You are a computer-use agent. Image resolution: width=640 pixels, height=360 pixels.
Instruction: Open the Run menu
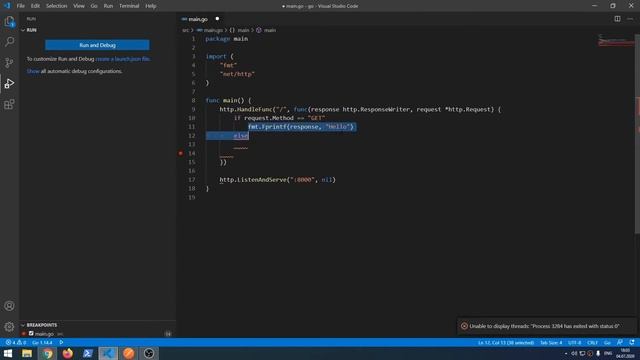pos(108,6)
